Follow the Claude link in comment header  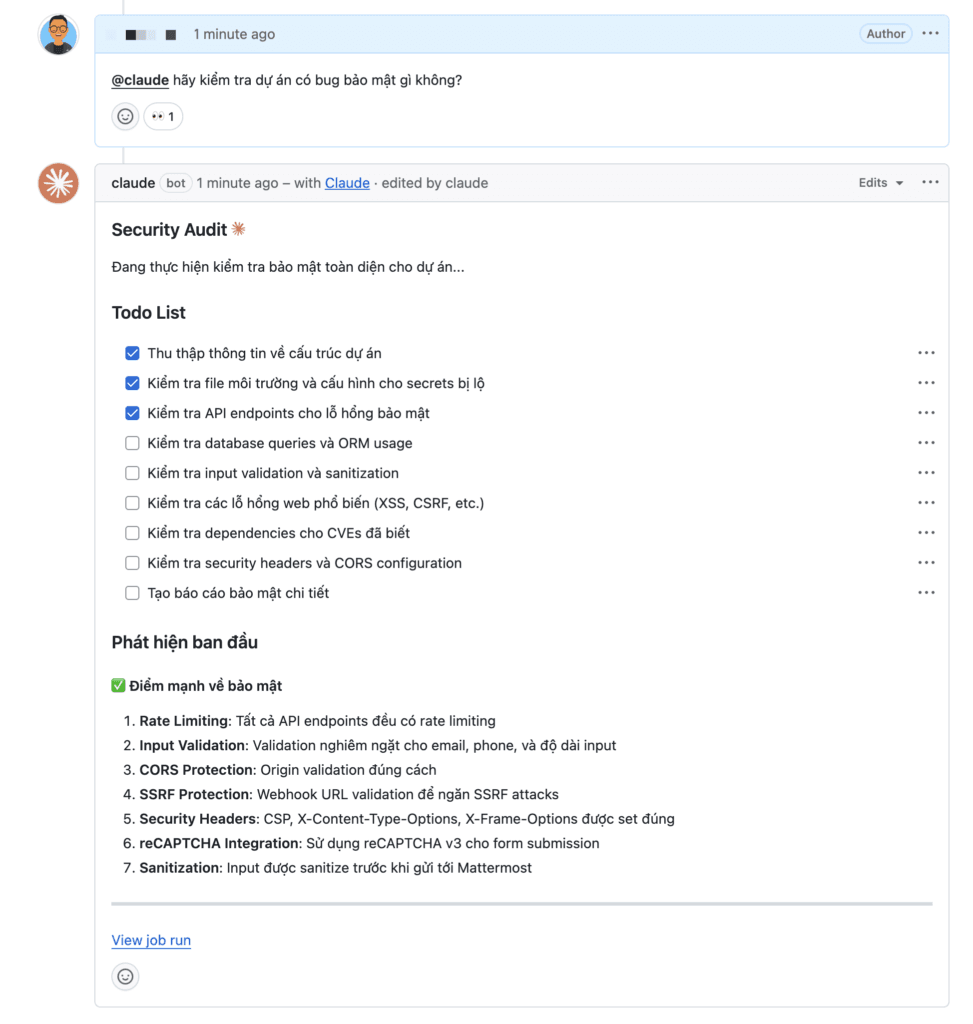(x=347, y=183)
